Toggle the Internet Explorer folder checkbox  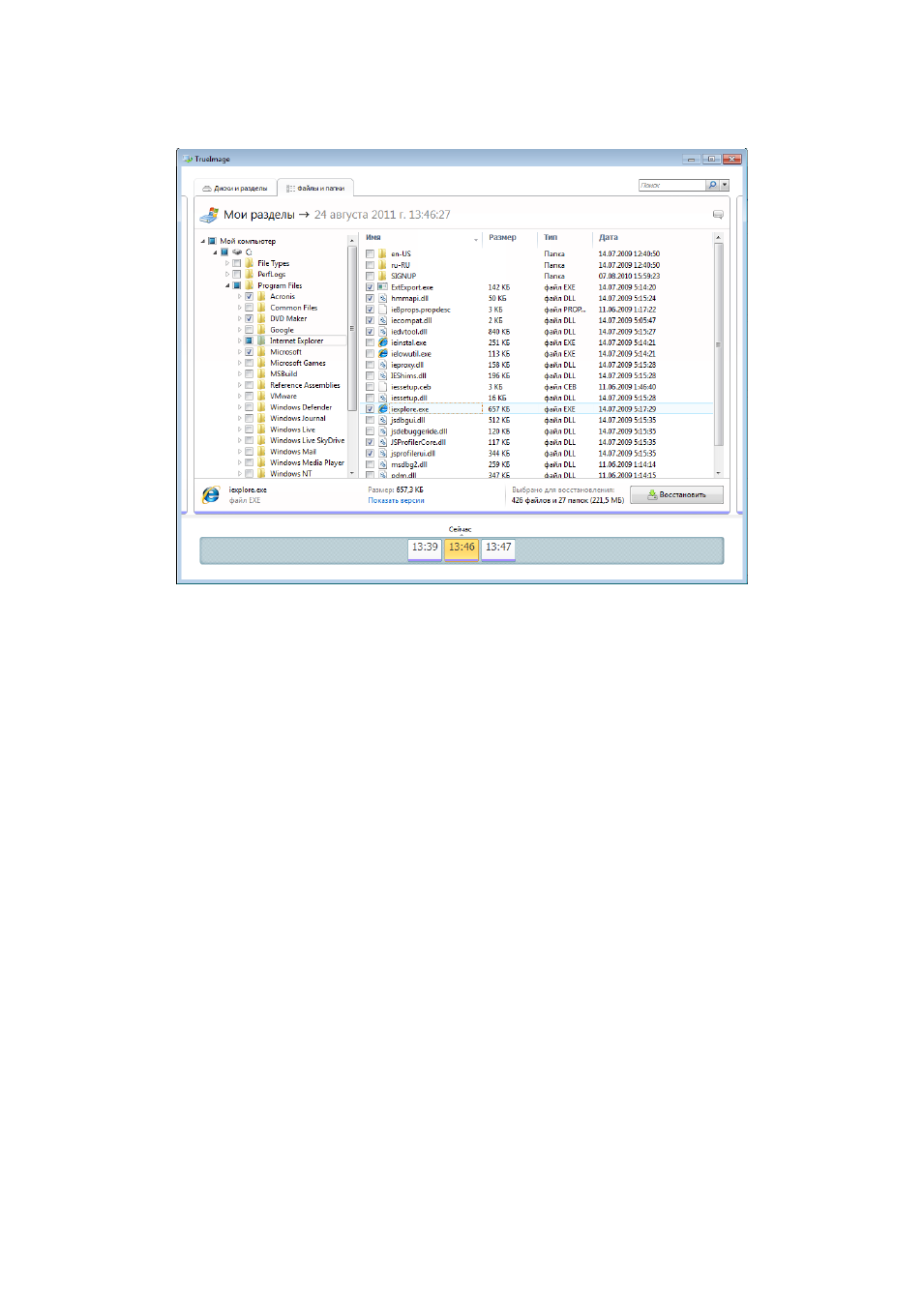pos(249,341)
